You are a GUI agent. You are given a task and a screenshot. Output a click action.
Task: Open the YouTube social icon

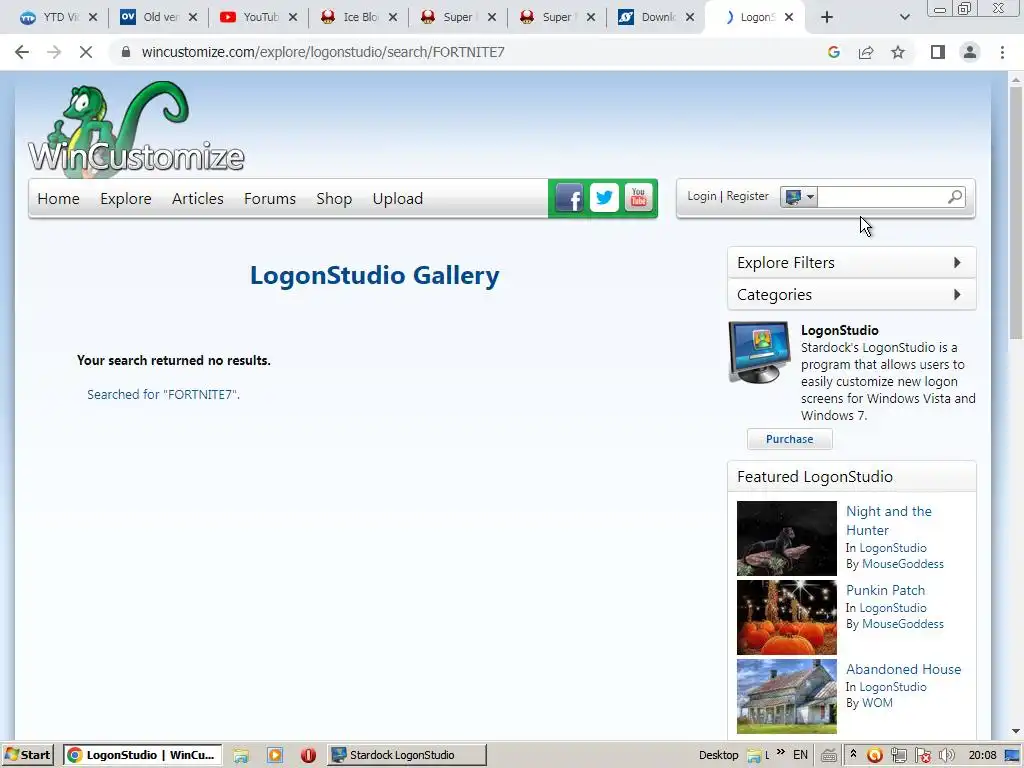coord(638,197)
